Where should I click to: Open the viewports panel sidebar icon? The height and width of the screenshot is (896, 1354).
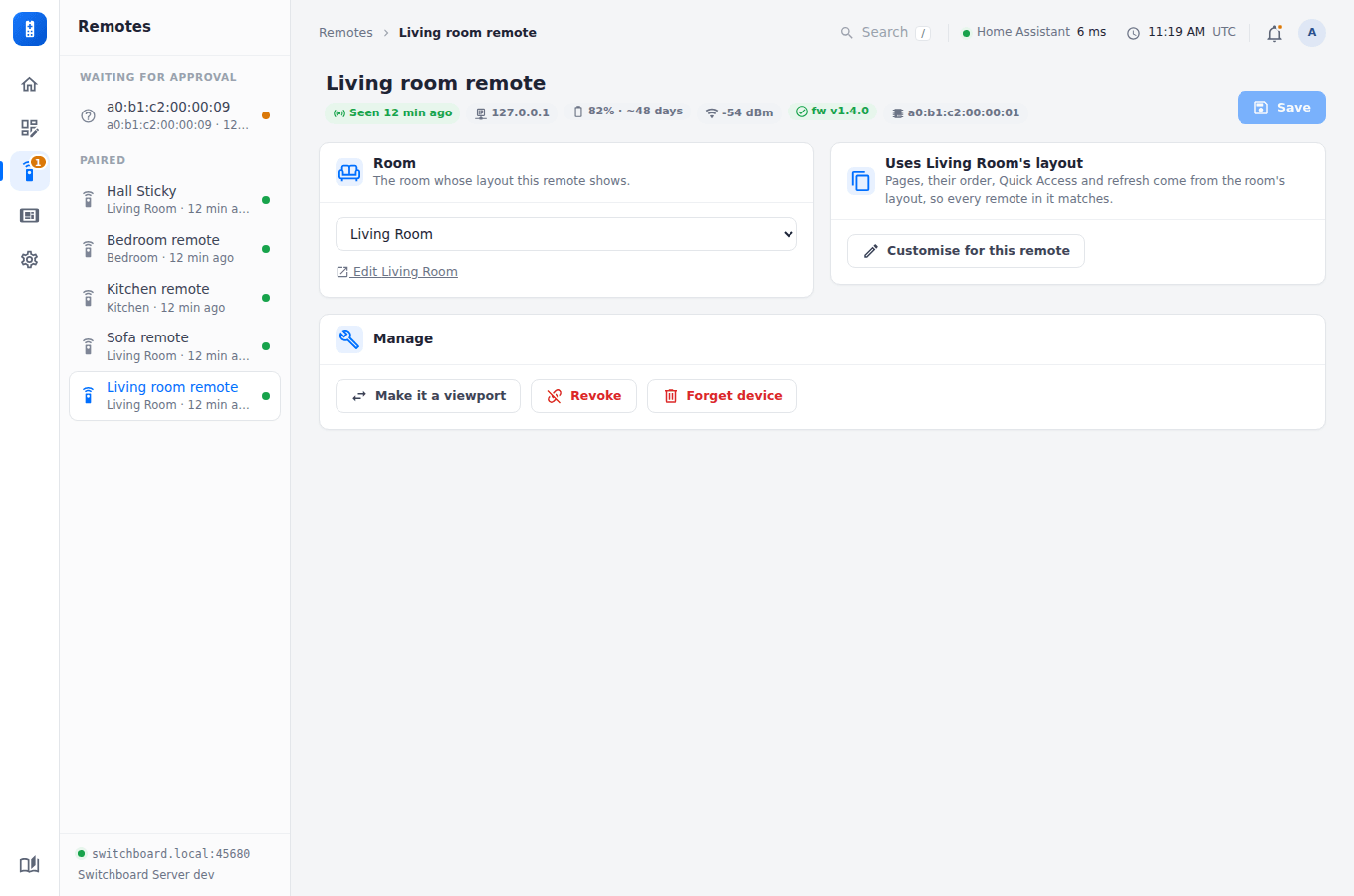pyautogui.click(x=30, y=215)
